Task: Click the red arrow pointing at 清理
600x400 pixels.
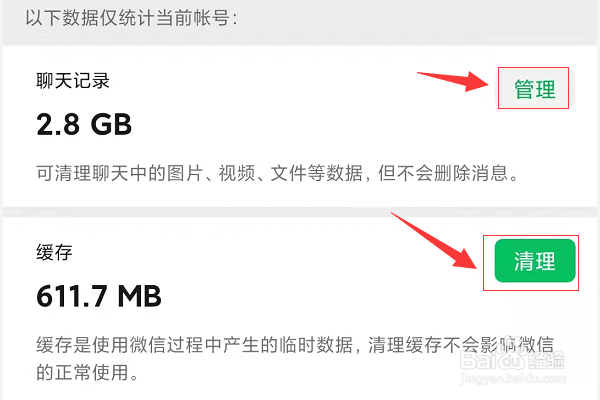Action: click(x=435, y=241)
